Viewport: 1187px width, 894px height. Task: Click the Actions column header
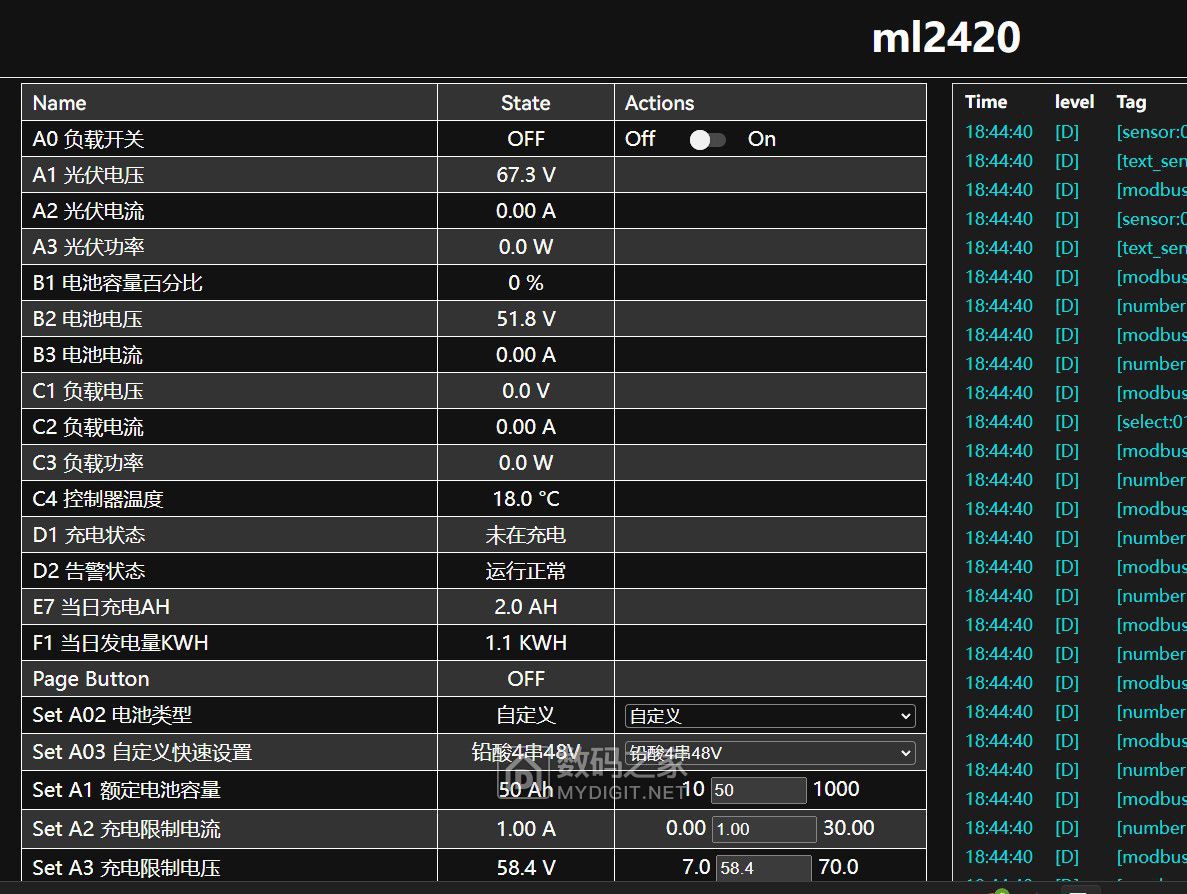pyautogui.click(x=659, y=103)
